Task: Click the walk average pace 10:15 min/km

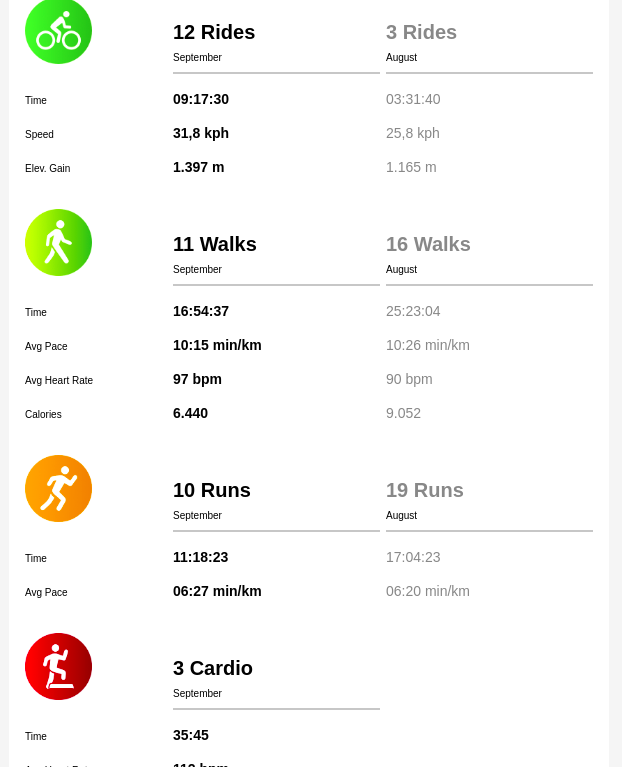Action: click(x=217, y=345)
